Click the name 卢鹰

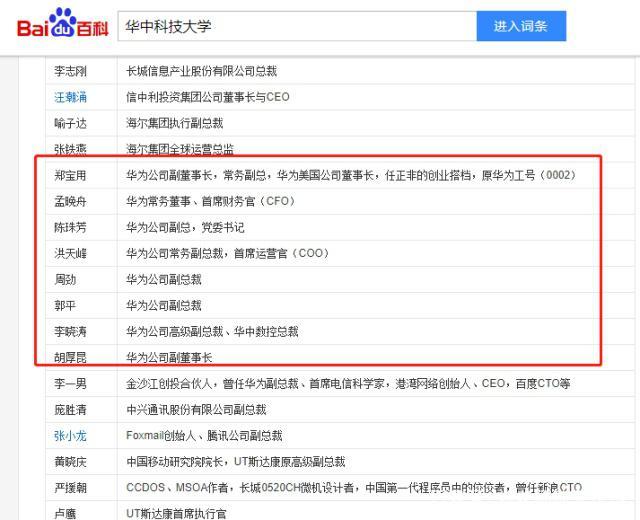(x=65, y=513)
